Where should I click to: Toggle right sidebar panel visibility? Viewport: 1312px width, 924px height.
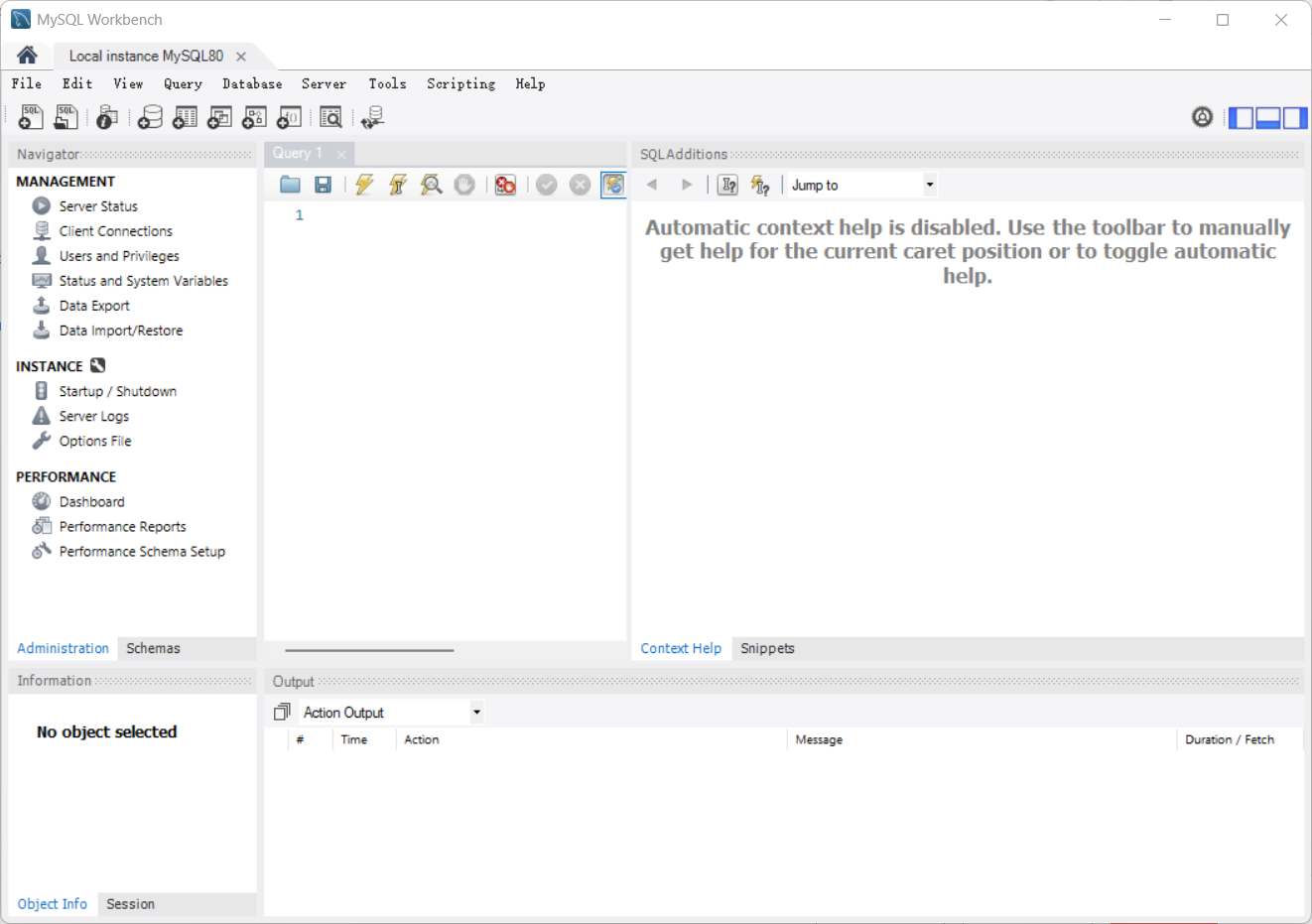(x=1294, y=117)
